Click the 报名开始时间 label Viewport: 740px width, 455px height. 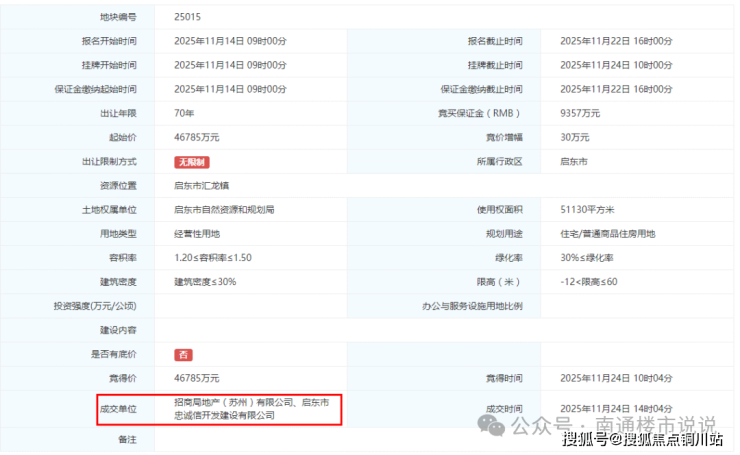(x=109, y=41)
